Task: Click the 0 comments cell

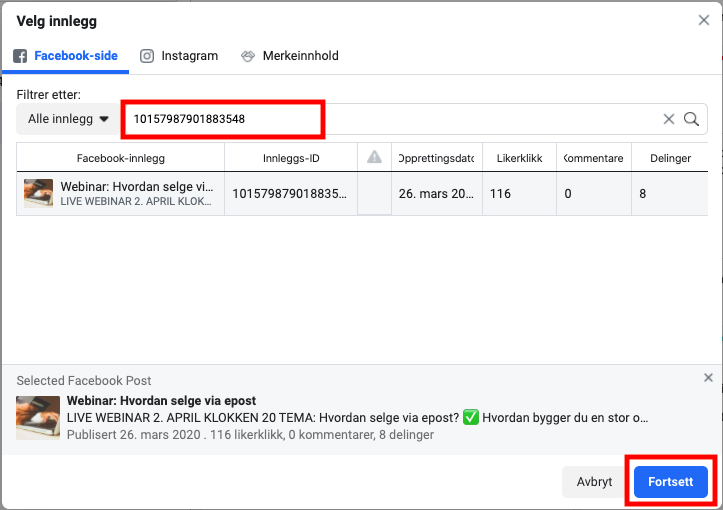Action: (x=593, y=194)
